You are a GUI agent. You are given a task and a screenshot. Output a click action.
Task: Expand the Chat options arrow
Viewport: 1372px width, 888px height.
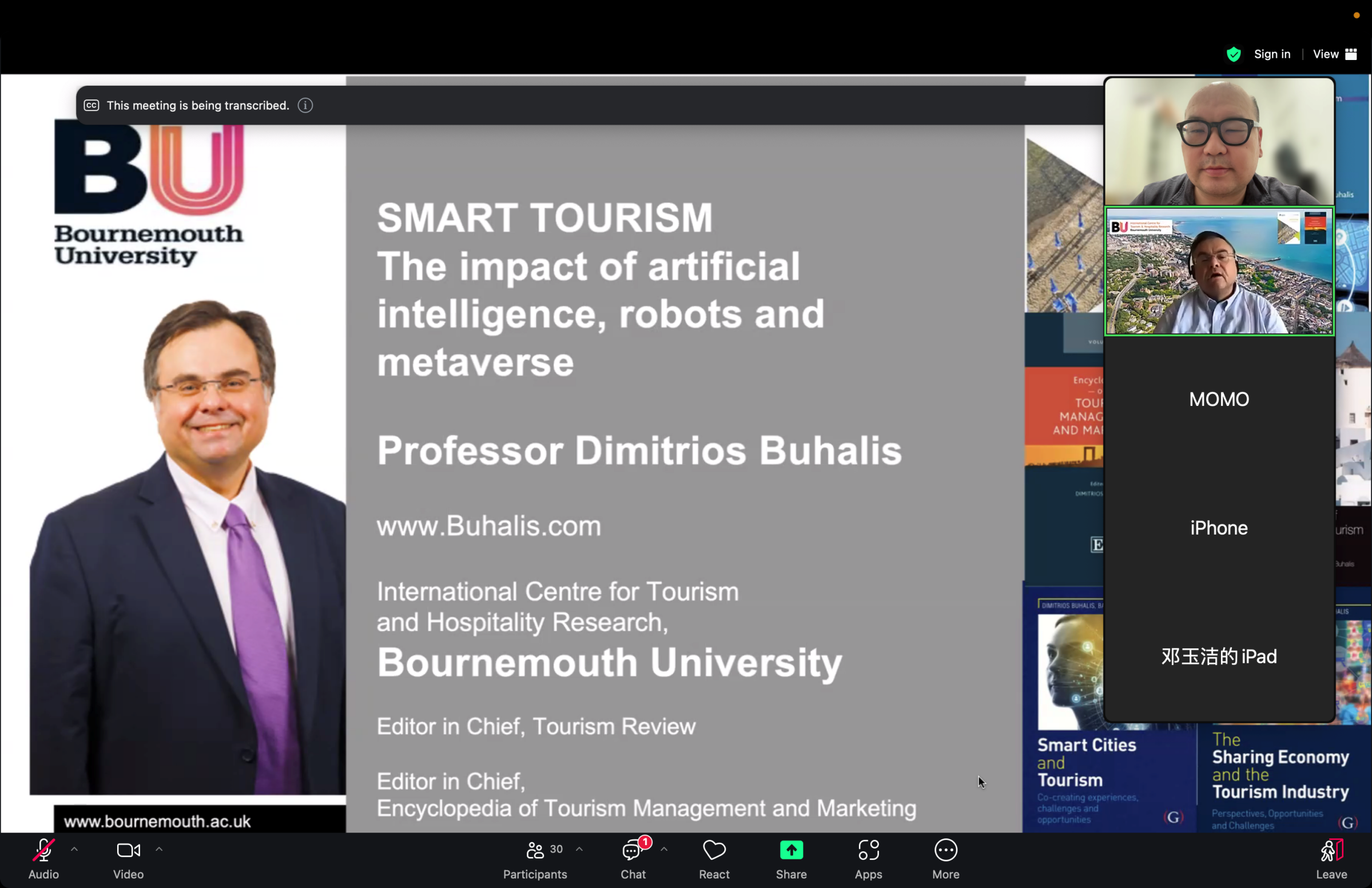(664, 849)
